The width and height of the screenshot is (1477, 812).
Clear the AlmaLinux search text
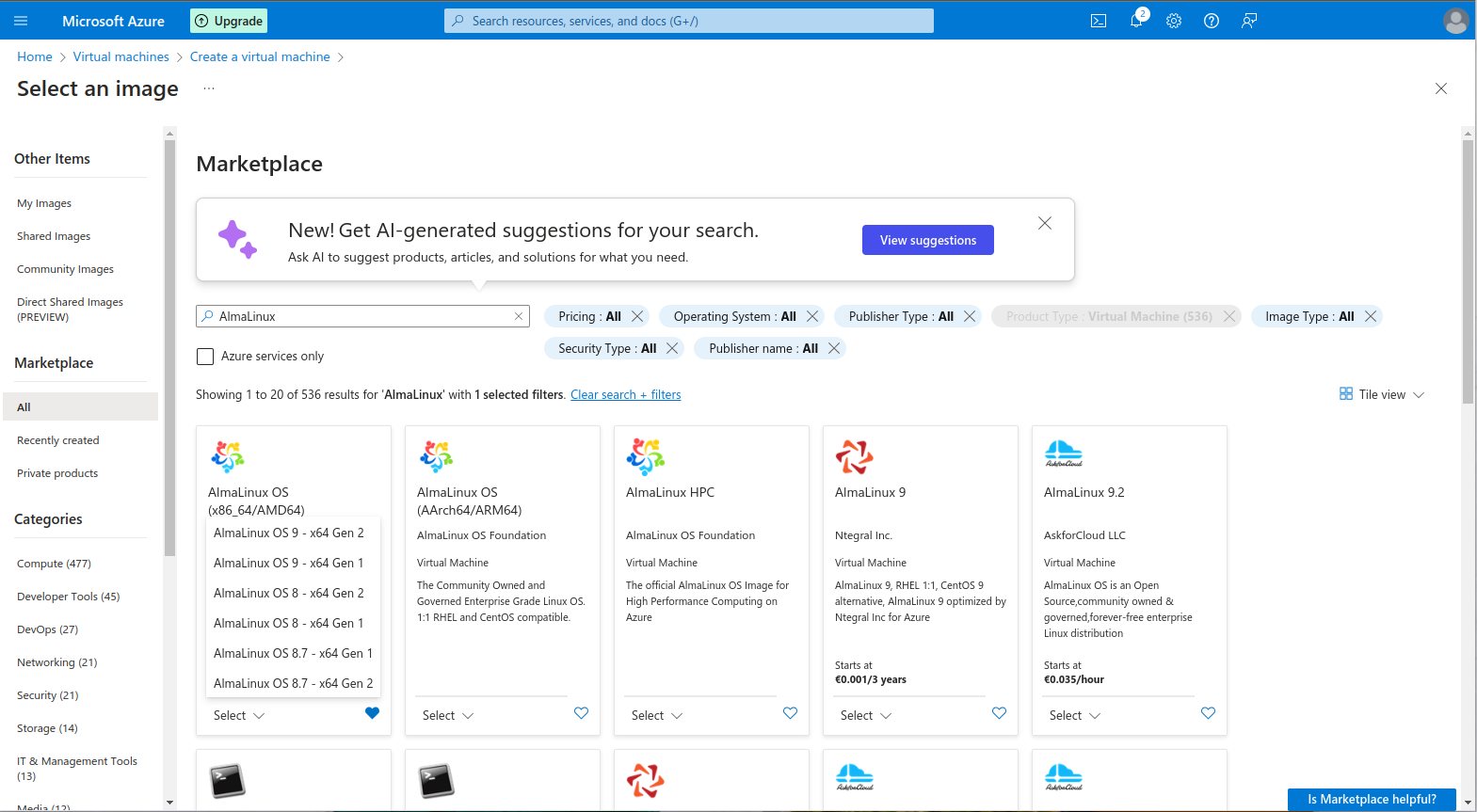[x=519, y=316]
